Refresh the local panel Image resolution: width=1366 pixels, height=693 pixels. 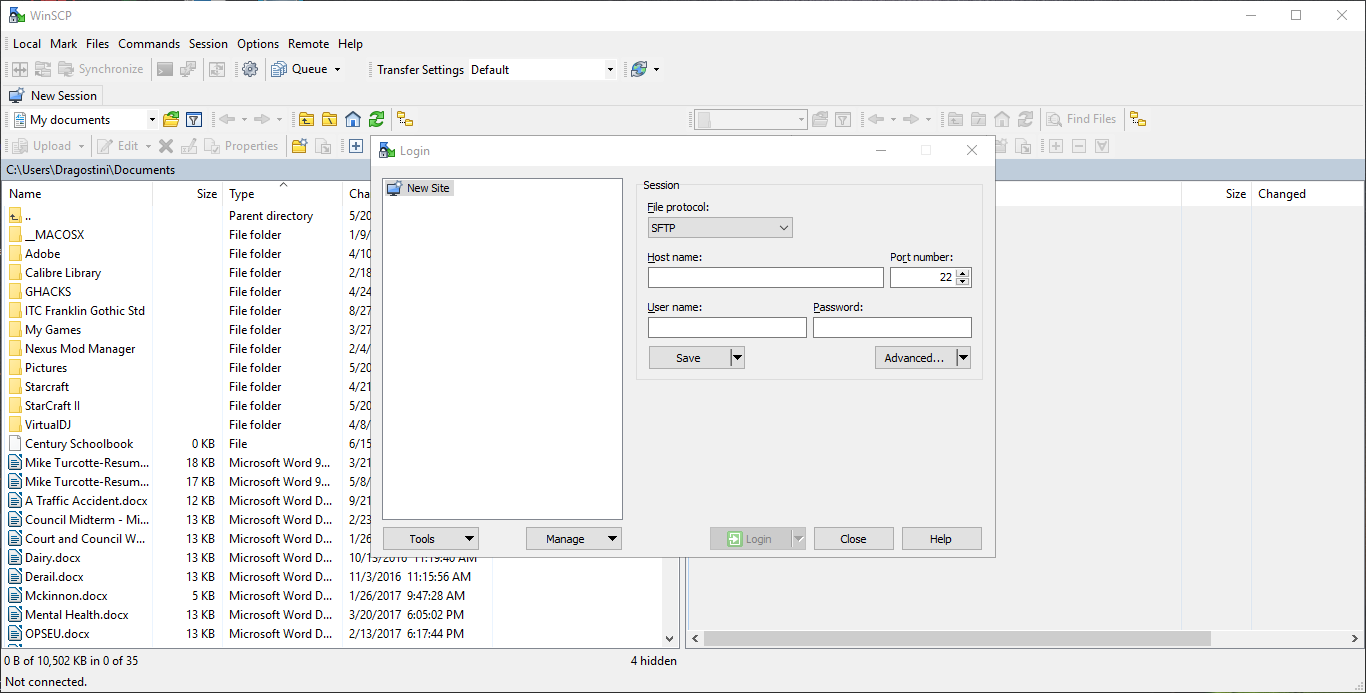[x=376, y=119]
